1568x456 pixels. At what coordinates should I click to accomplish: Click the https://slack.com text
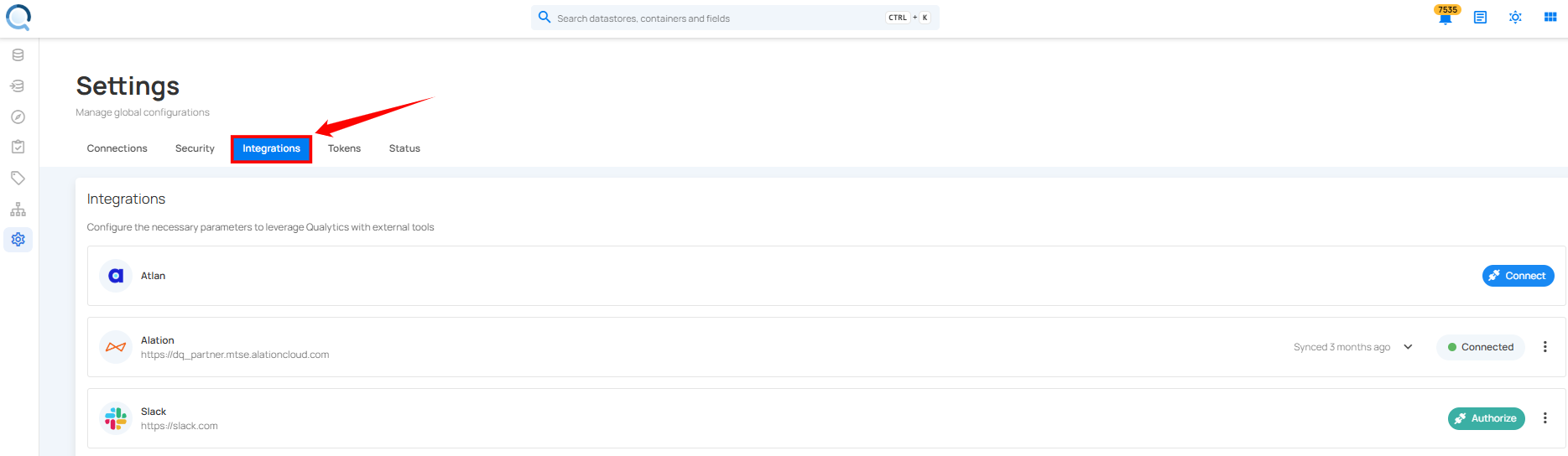click(180, 426)
